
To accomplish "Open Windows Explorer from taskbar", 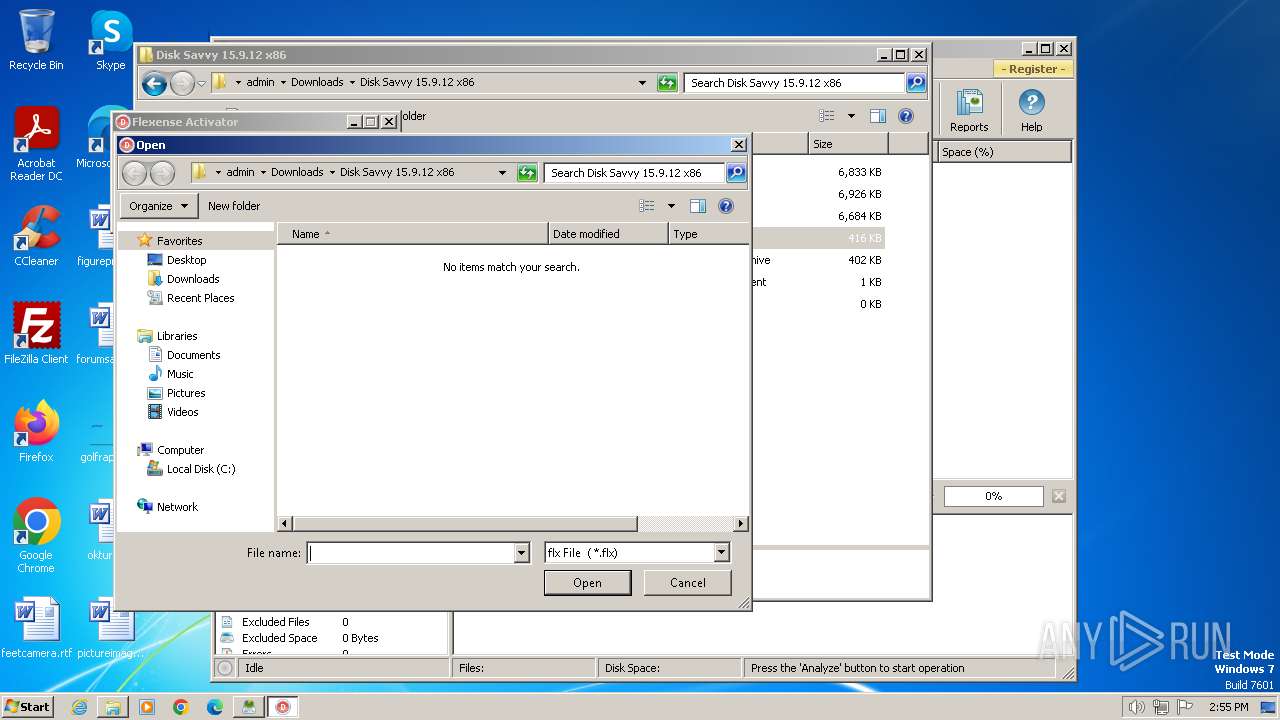I will point(113,707).
